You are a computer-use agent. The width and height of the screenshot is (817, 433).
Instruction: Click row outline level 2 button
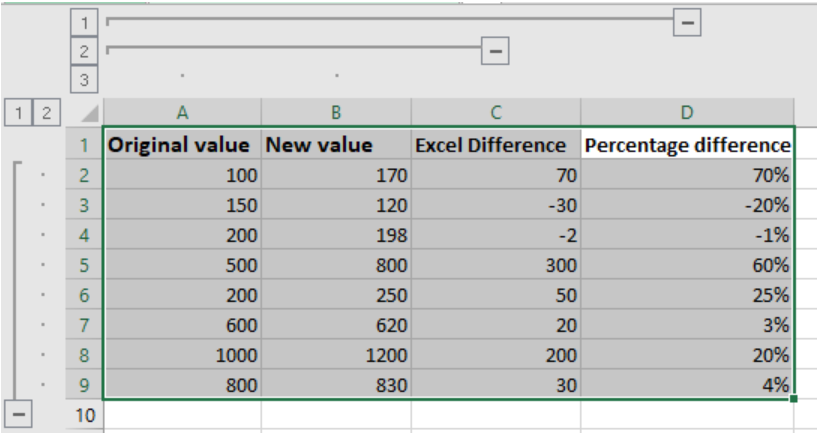(x=47, y=113)
